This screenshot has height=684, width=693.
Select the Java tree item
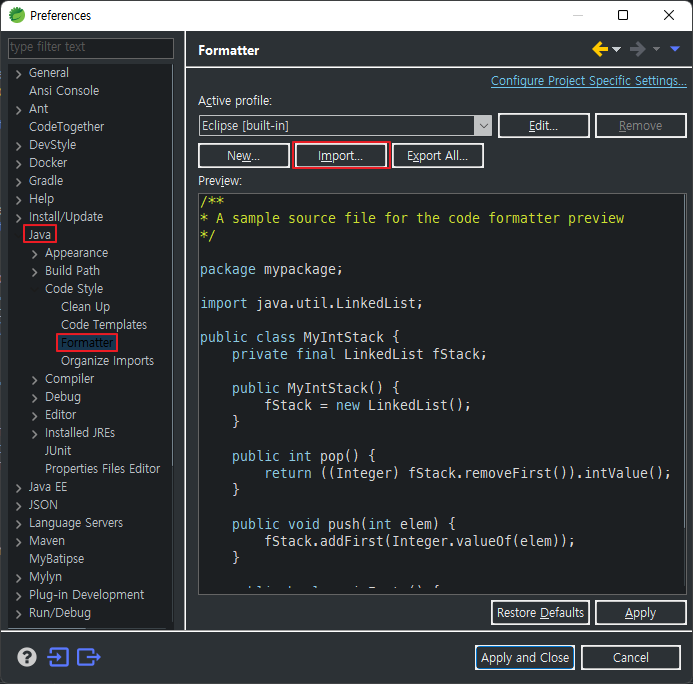pyautogui.click(x=40, y=235)
